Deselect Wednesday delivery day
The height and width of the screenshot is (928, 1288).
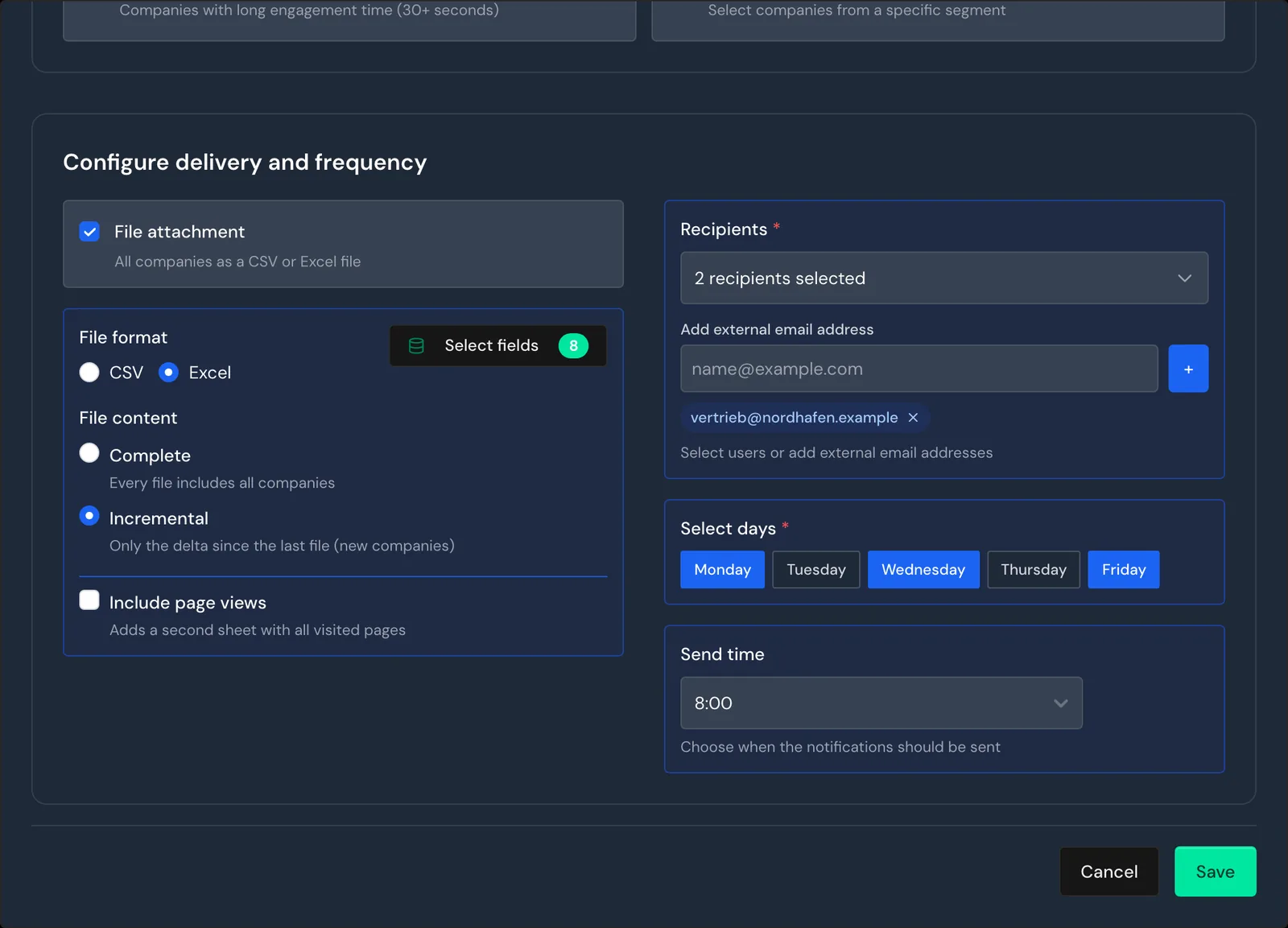[x=923, y=570]
